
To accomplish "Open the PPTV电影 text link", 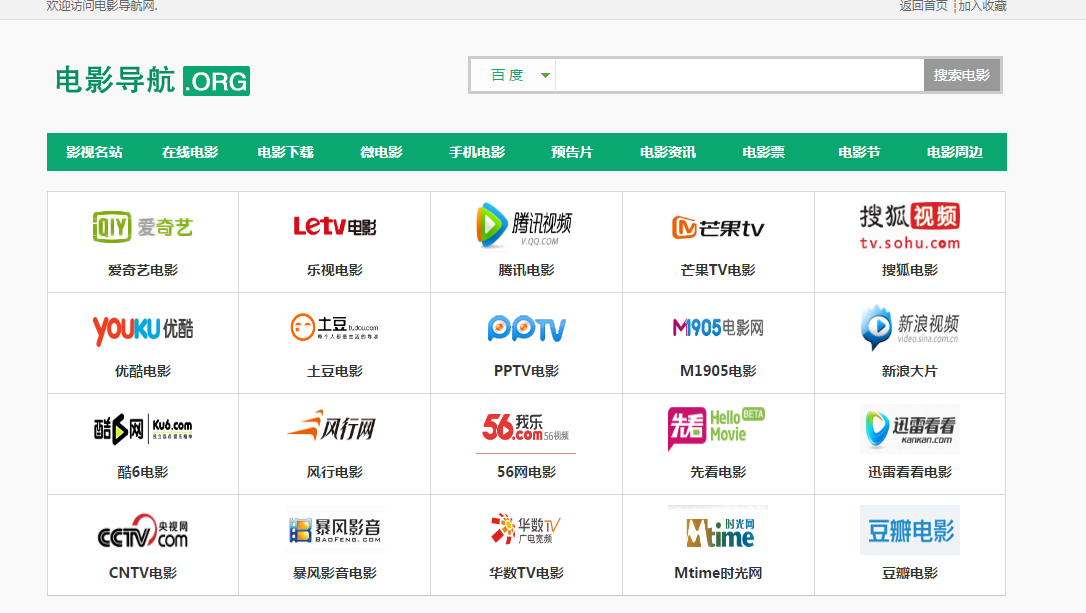I will [526, 371].
